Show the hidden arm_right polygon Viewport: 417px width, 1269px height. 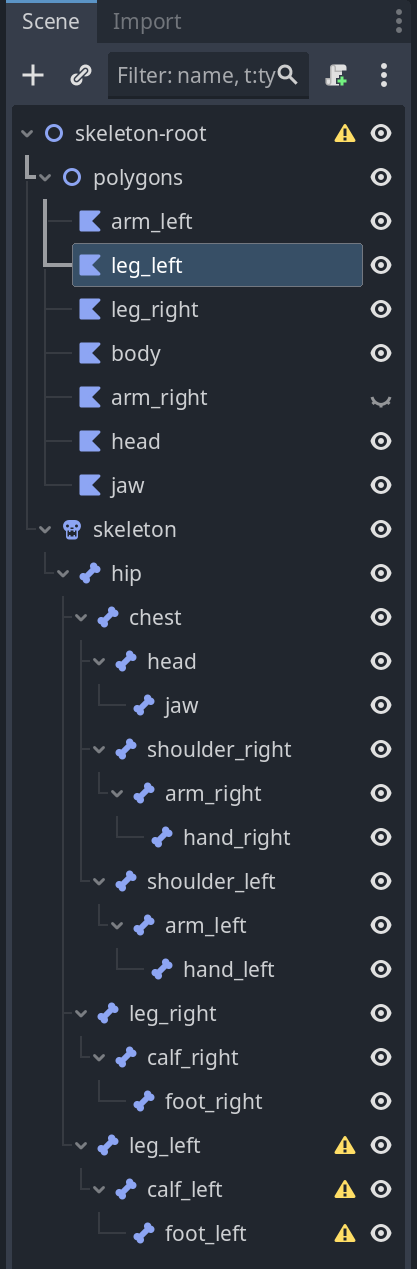click(380, 398)
